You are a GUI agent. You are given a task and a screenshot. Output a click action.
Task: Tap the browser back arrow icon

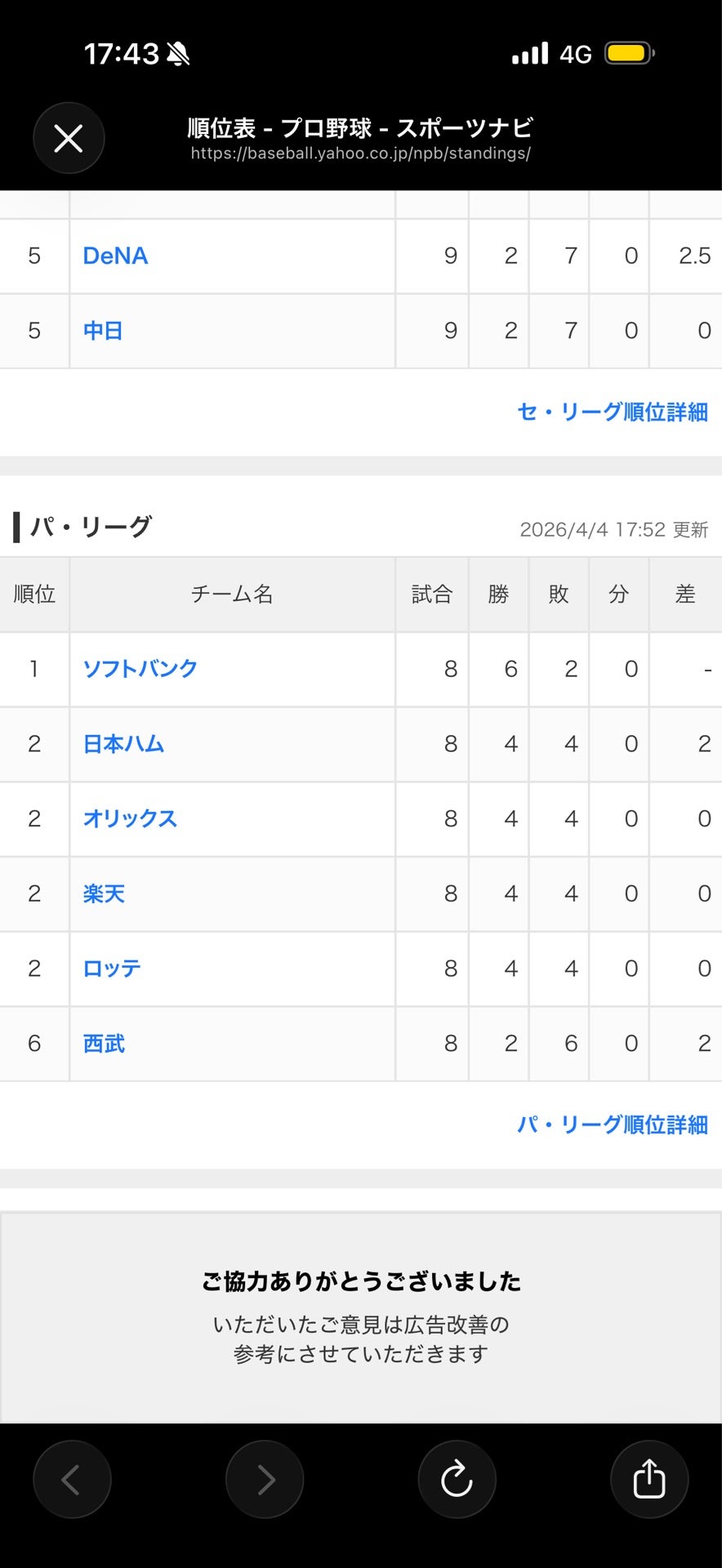click(72, 1479)
